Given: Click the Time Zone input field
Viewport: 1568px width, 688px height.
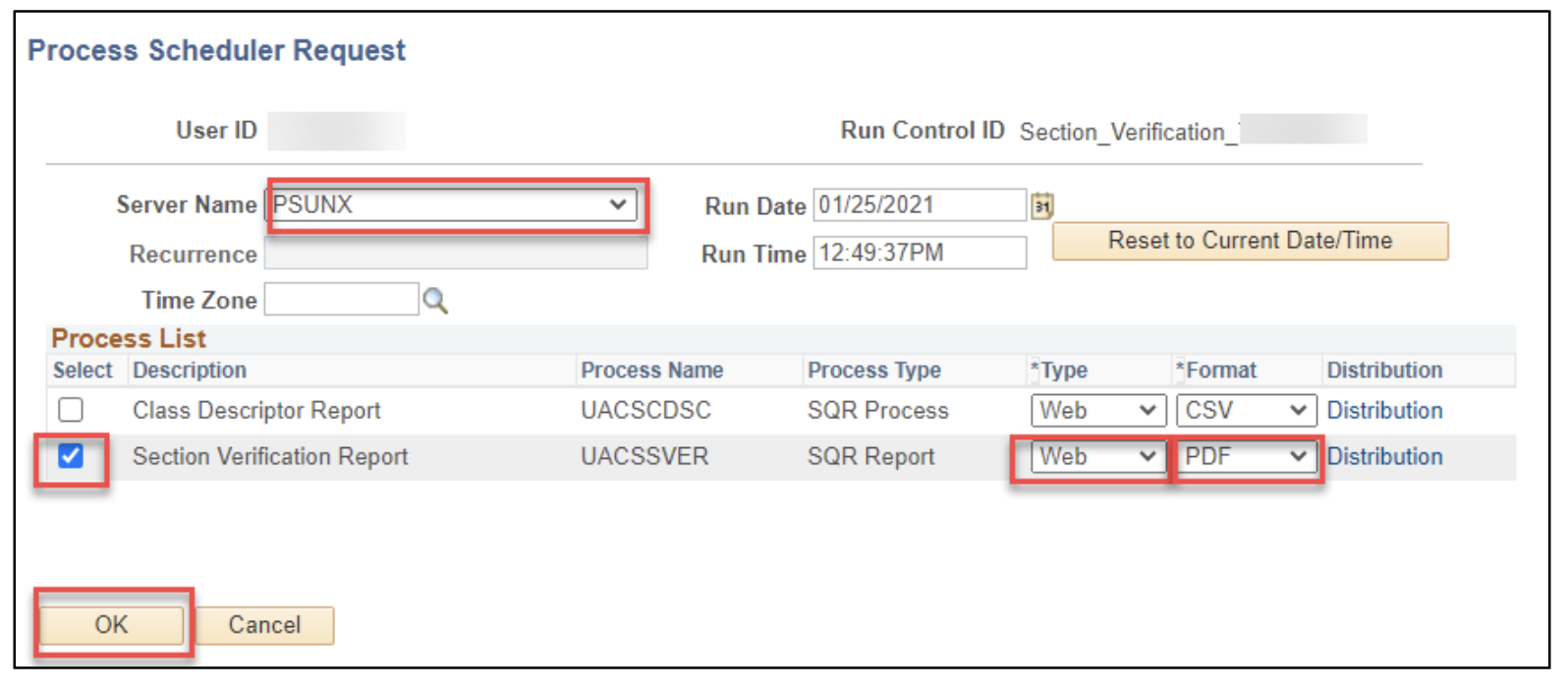Looking at the screenshot, I should coord(341,300).
